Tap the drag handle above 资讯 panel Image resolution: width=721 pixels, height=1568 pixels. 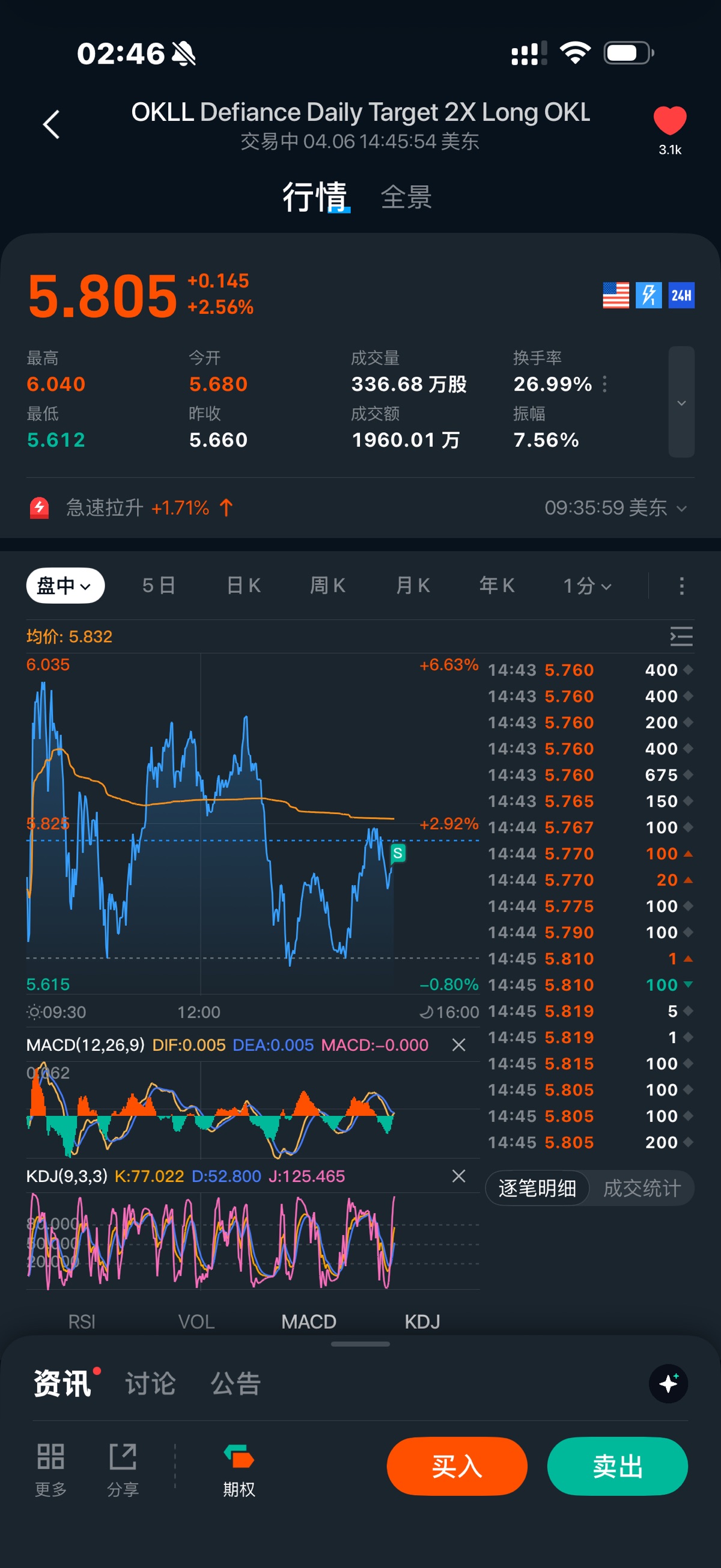click(360, 1344)
